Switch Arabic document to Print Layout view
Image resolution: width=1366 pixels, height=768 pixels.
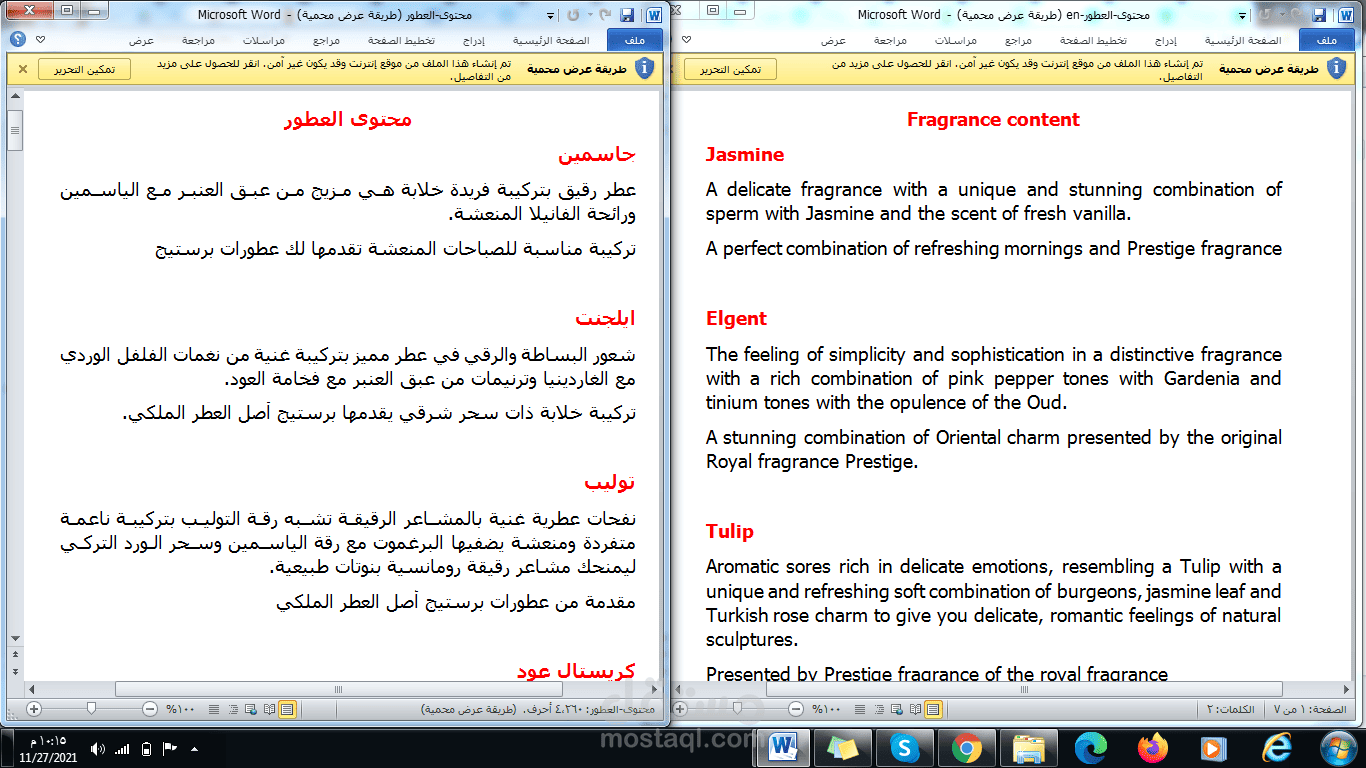(x=287, y=709)
